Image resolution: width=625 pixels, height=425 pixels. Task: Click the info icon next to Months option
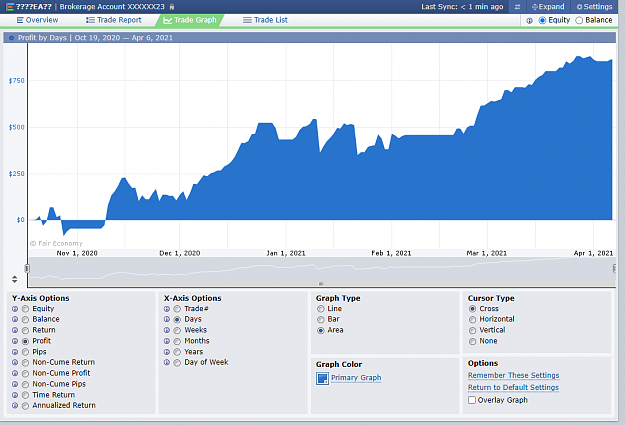click(167, 341)
